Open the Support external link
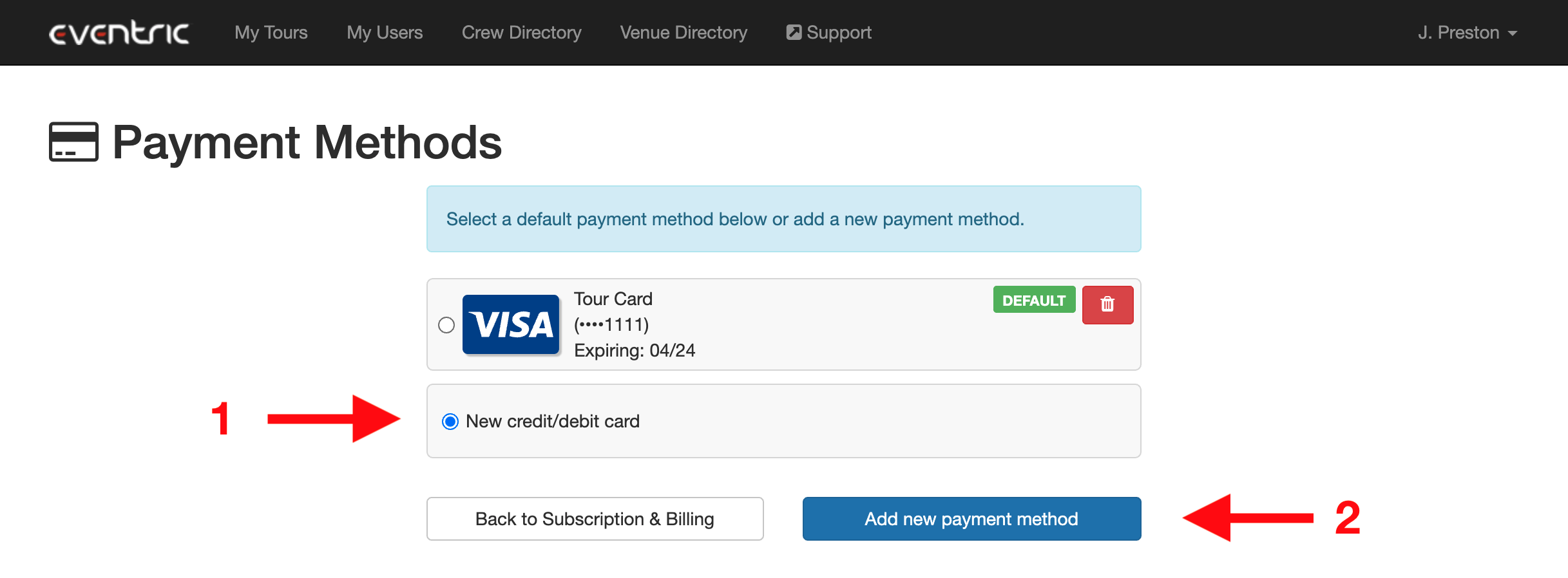Image resolution: width=1568 pixels, height=578 pixels. pyautogui.click(x=829, y=33)
